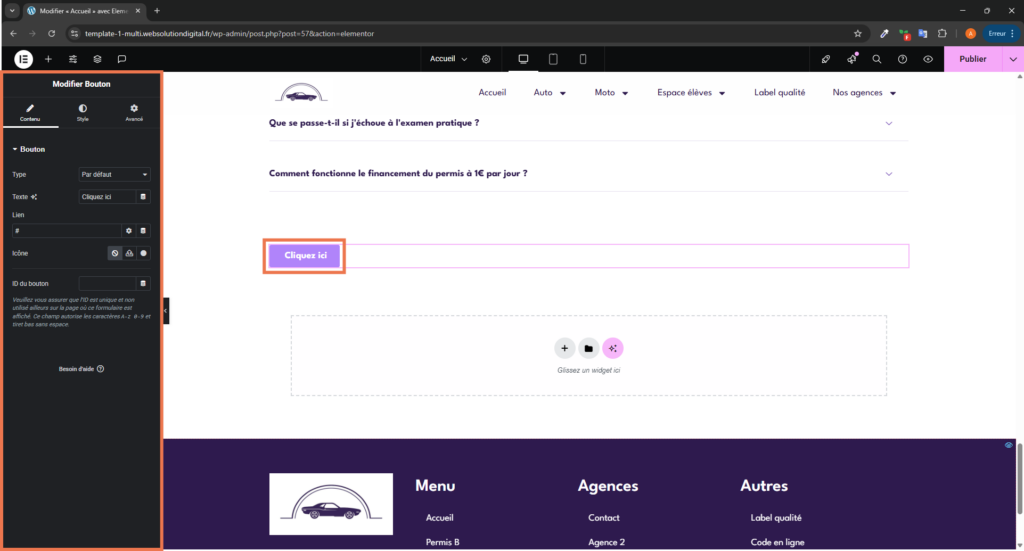Click the Publier button
The height and width of the screenshot is (551, 1024).
(972, 59)
